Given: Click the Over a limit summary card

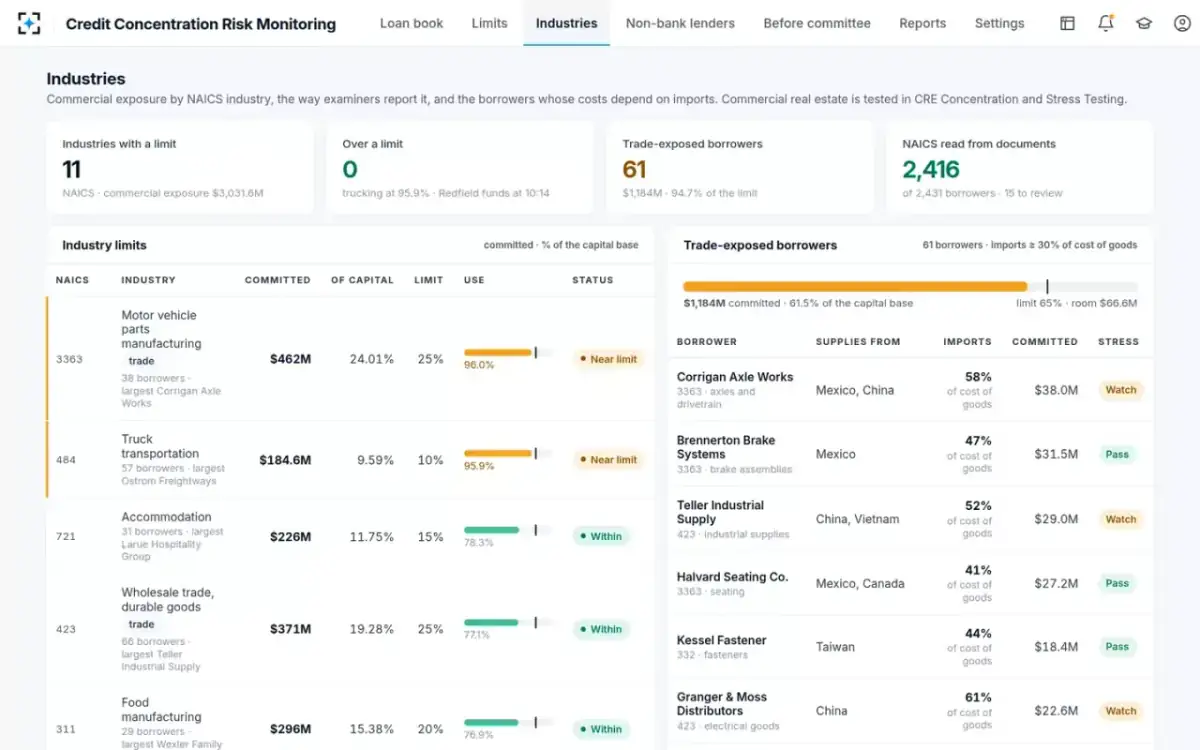Looking at the screenshot, I should 459,168.
